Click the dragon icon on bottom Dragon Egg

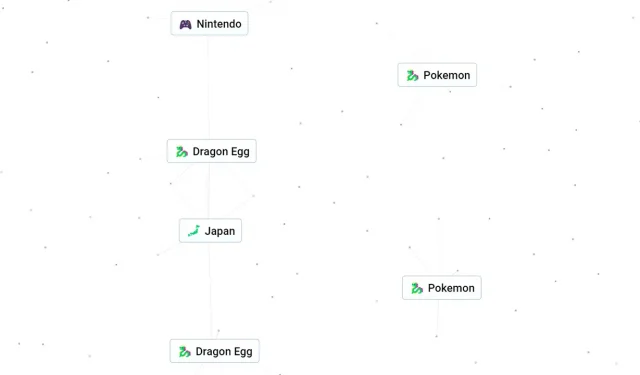pos(184,352)
